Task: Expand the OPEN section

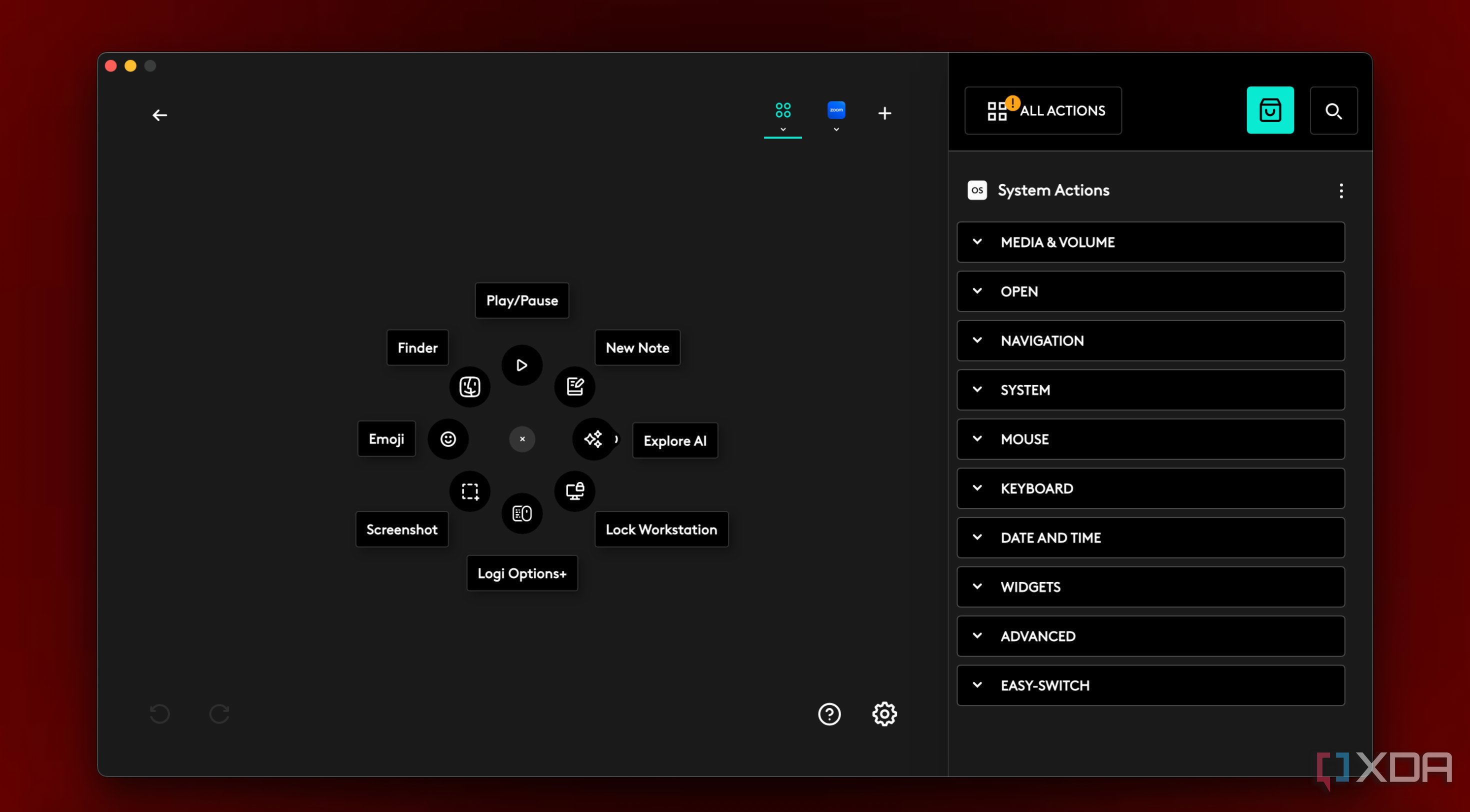Action: coord(1150,291)
